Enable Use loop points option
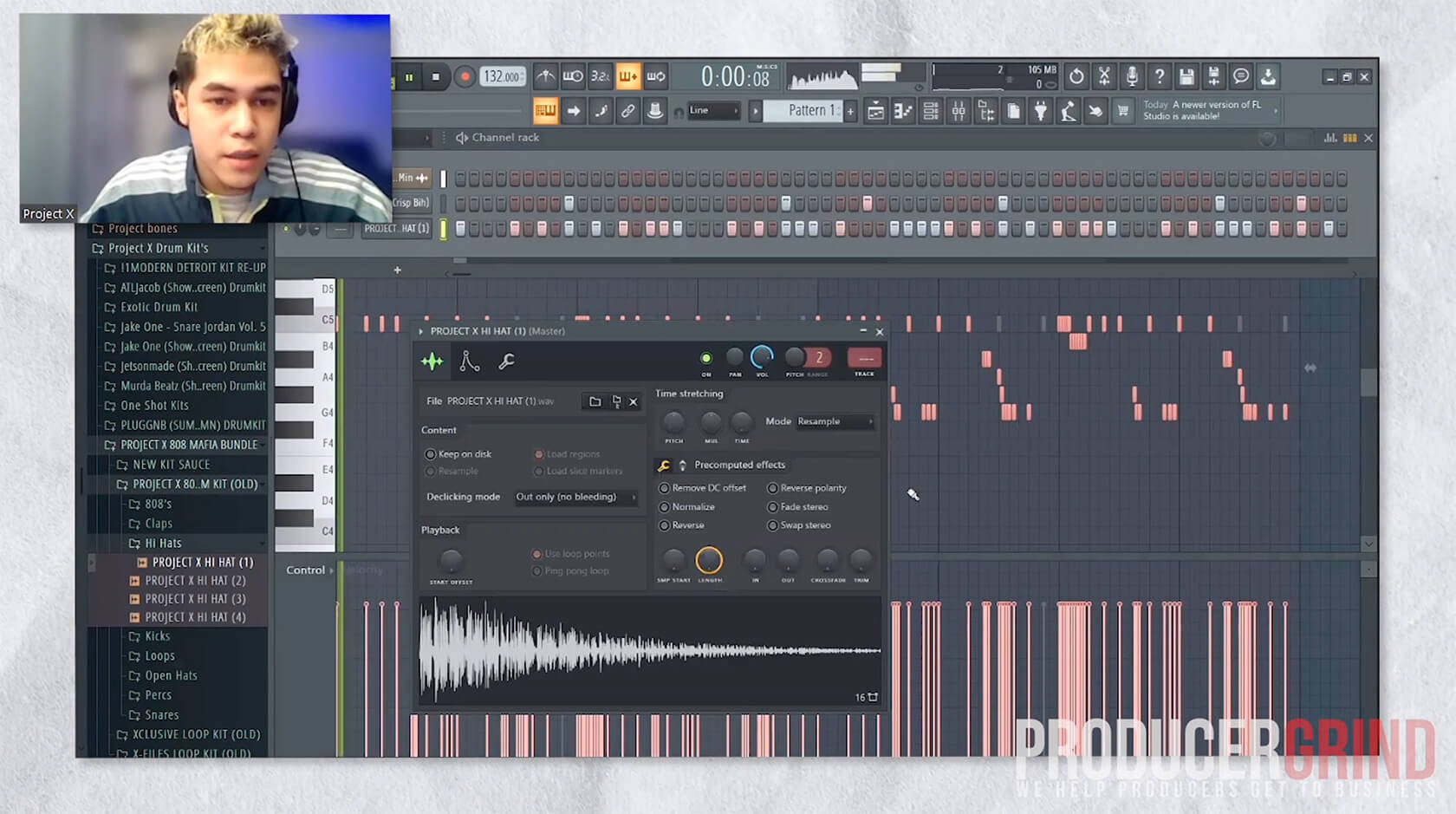This screenshot has width=1456, height=814. click(x=571, y=554)
